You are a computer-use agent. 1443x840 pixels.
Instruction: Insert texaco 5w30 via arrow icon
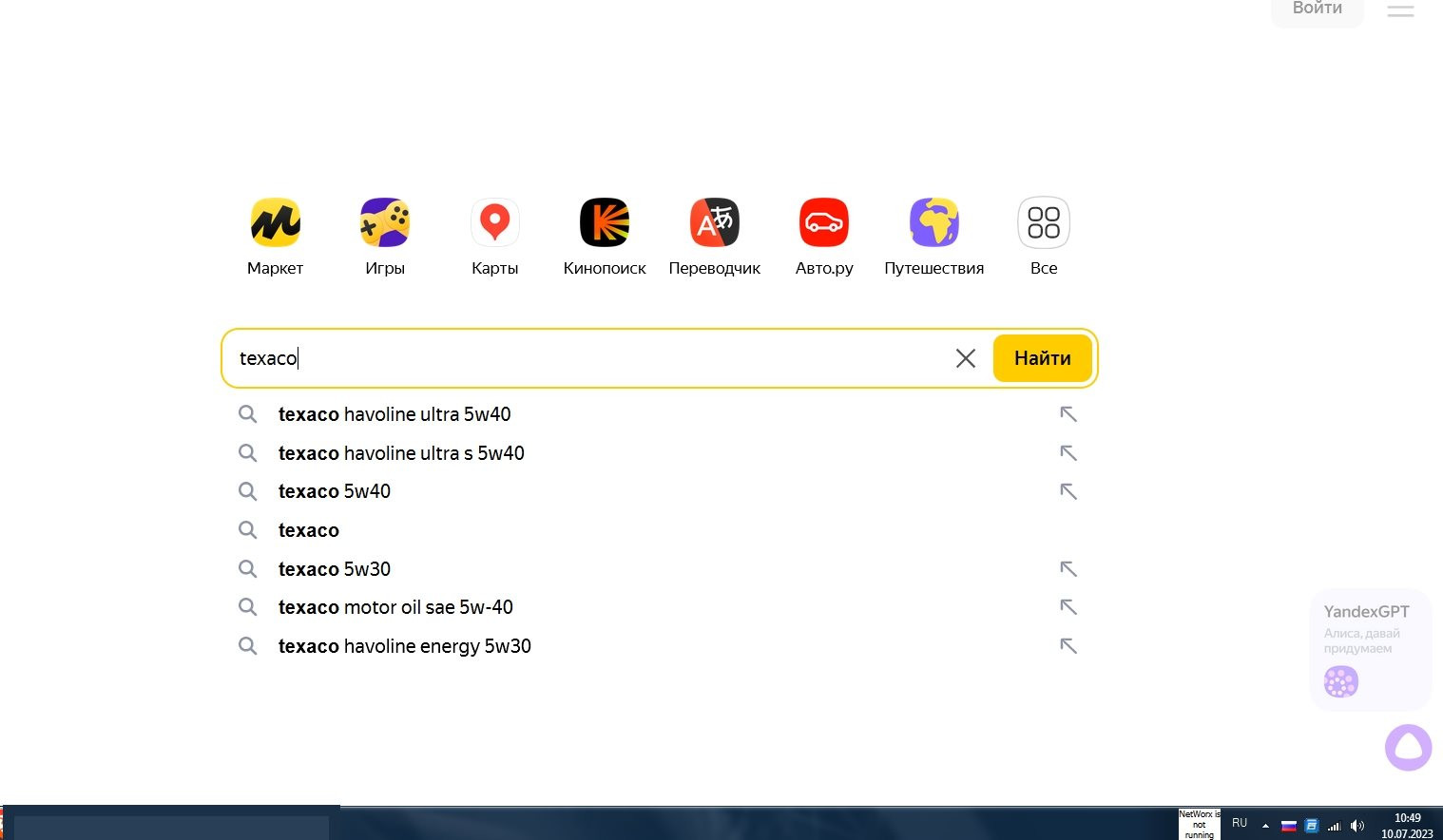(x=1068, y=569)
